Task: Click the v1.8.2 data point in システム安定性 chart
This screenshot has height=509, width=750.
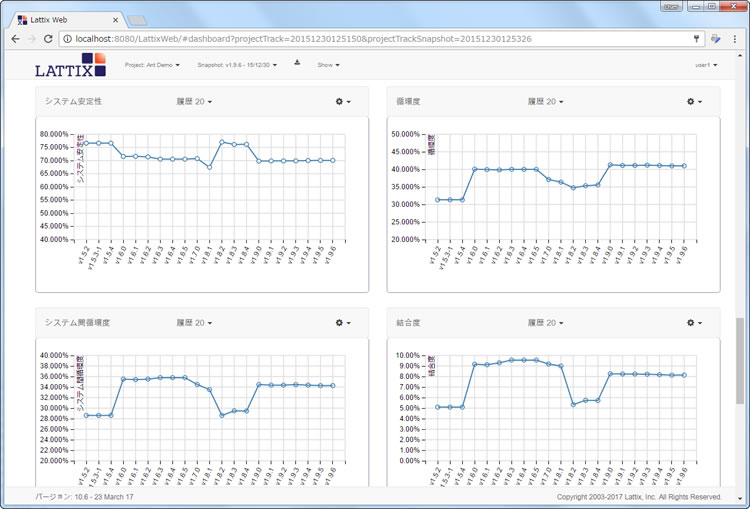Action: click(222, 142)
